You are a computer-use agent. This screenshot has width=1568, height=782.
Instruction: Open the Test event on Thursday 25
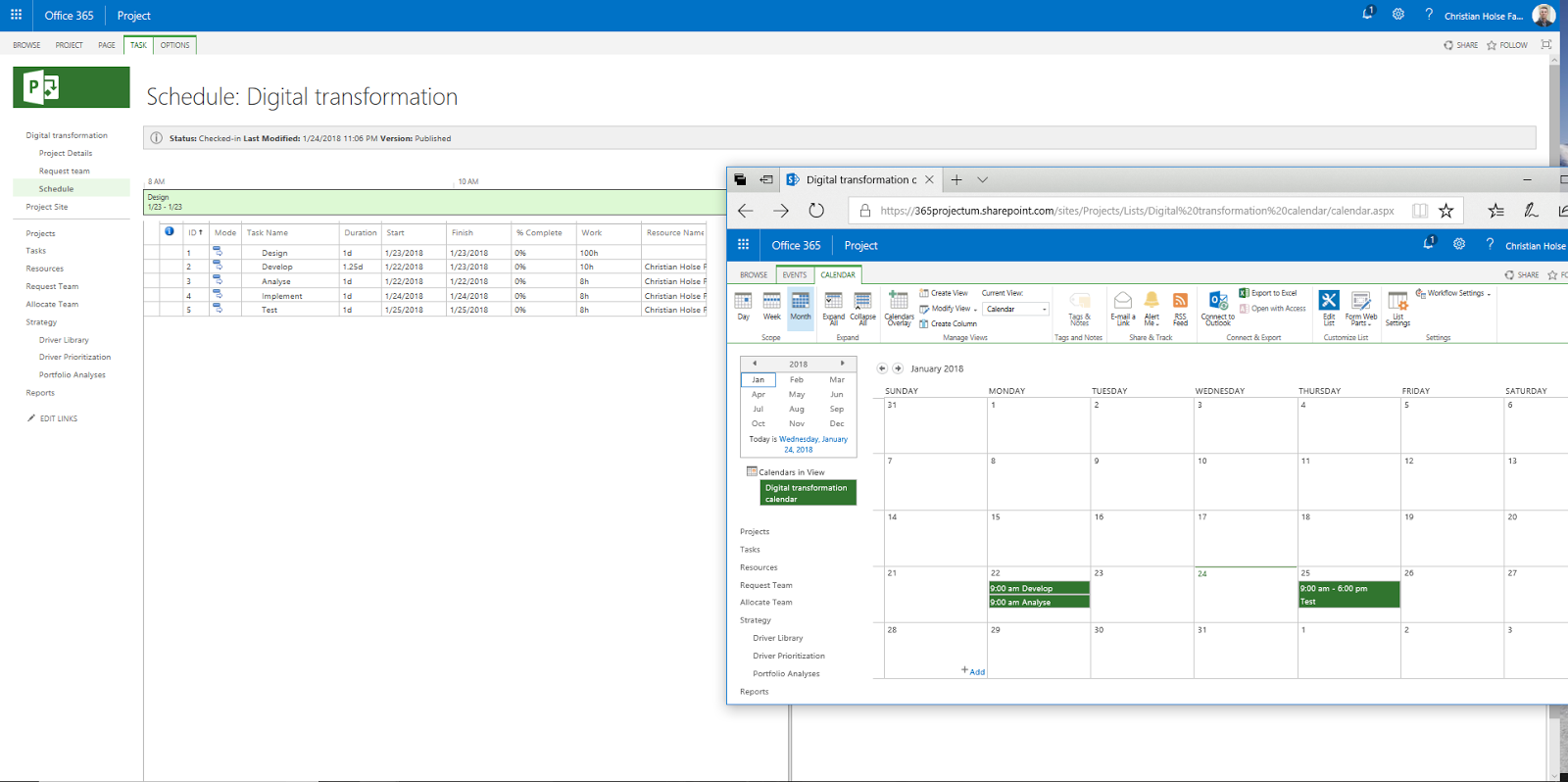[x=1348, y=595]
